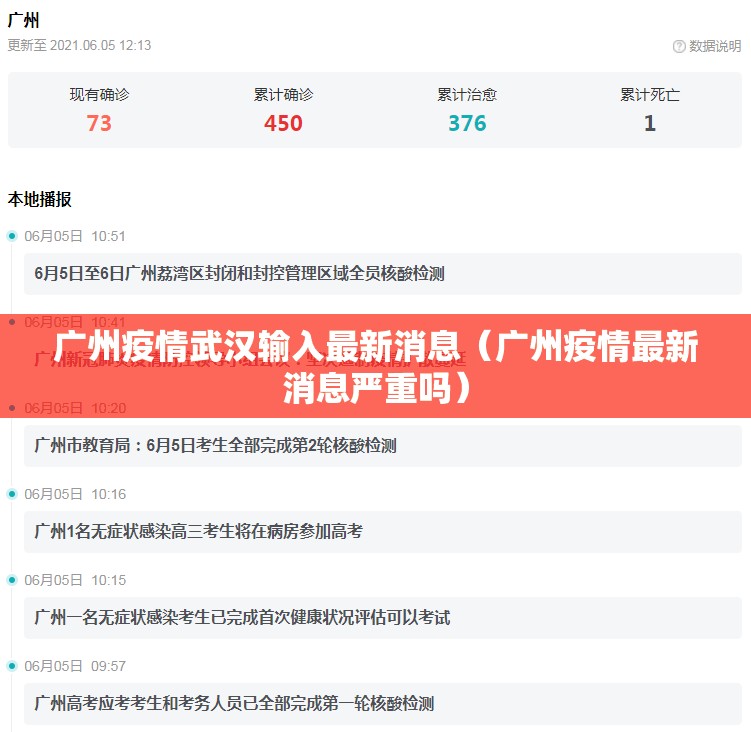Select the timeline dot for 09:57
751x732 pixels.
(x=12, y=666)
